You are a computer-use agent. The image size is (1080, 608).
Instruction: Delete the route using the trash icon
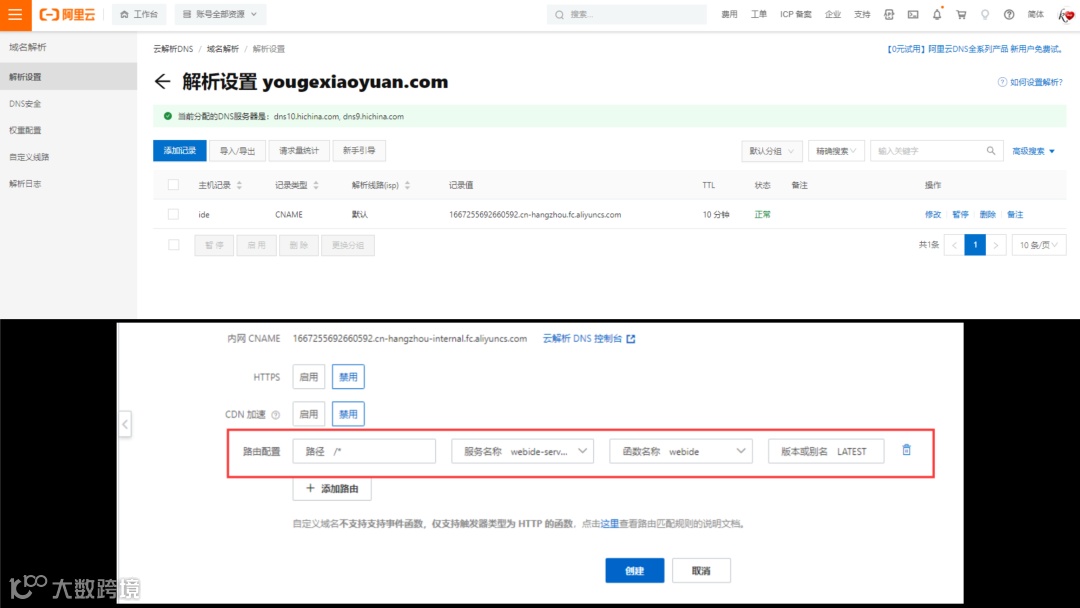coord(906,450)
